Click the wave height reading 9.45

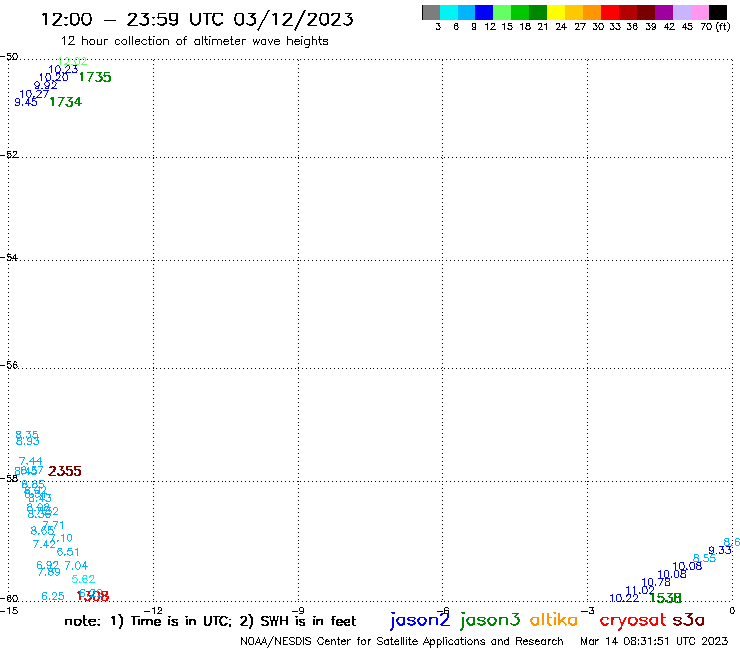[x=26, y=102]
